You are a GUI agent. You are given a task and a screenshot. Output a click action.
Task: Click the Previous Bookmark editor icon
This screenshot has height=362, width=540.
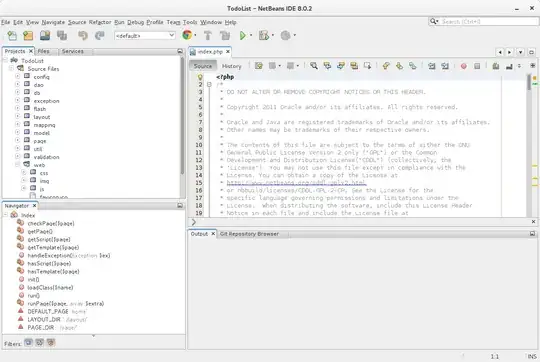click(386, 66)
